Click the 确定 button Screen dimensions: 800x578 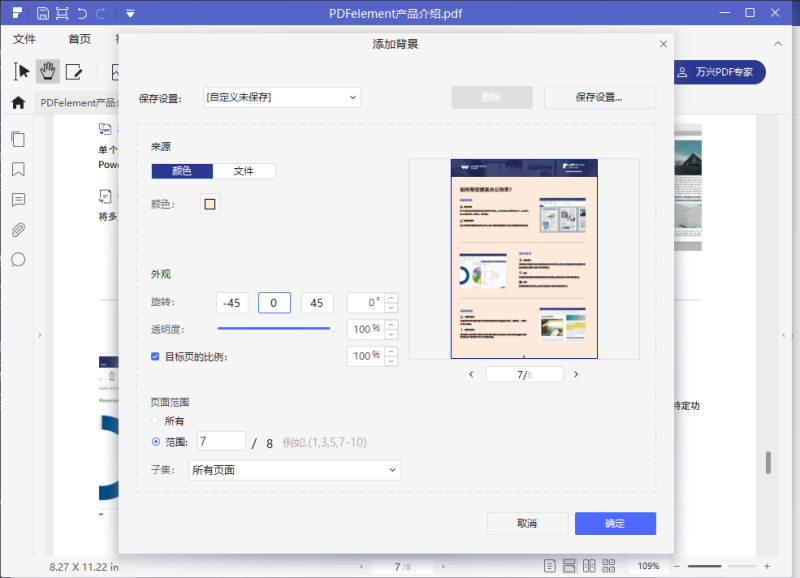615,523
